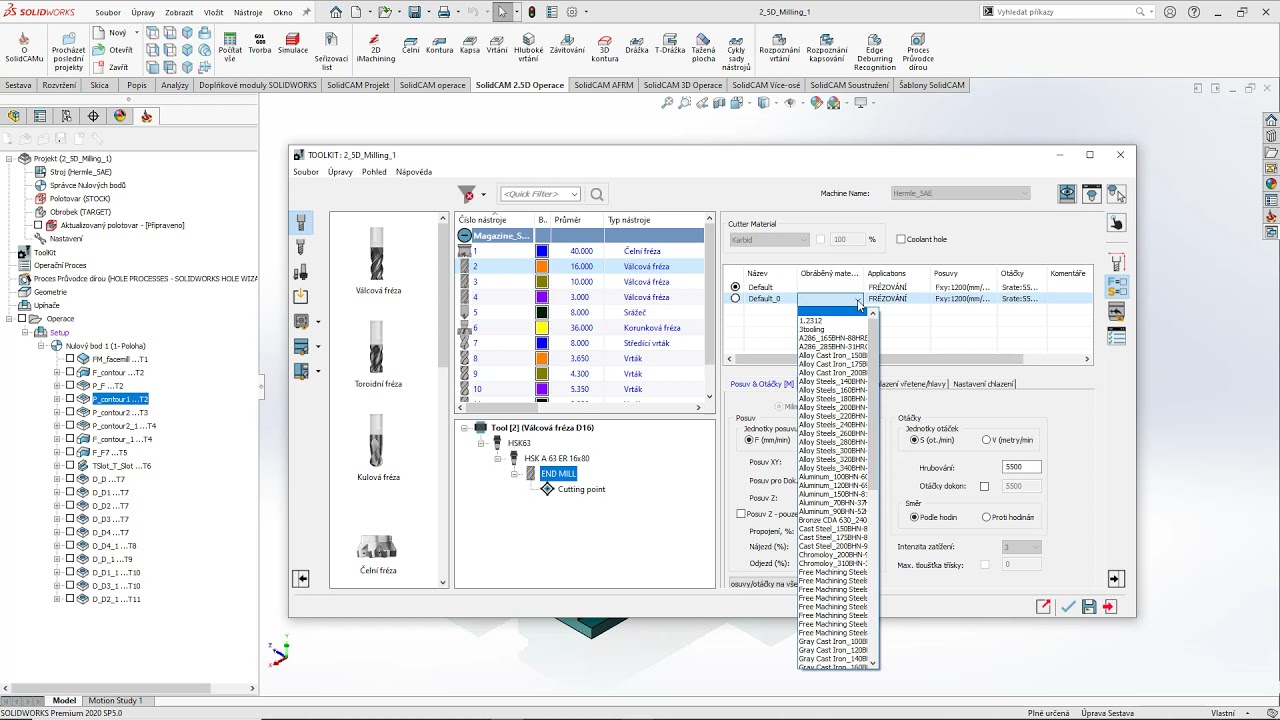Click the exit icon in ToolKit's bottom-right corner
Screen dimensions: 1280x720
click(x=1110, y=606)
